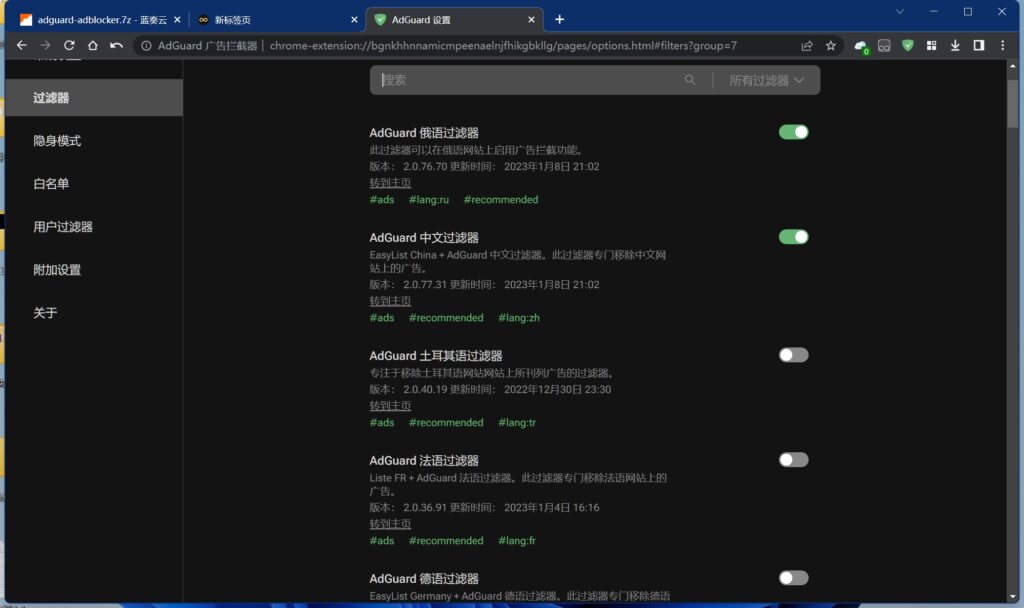
Task: Click the browser forward arrow
Action: [45, 46]
